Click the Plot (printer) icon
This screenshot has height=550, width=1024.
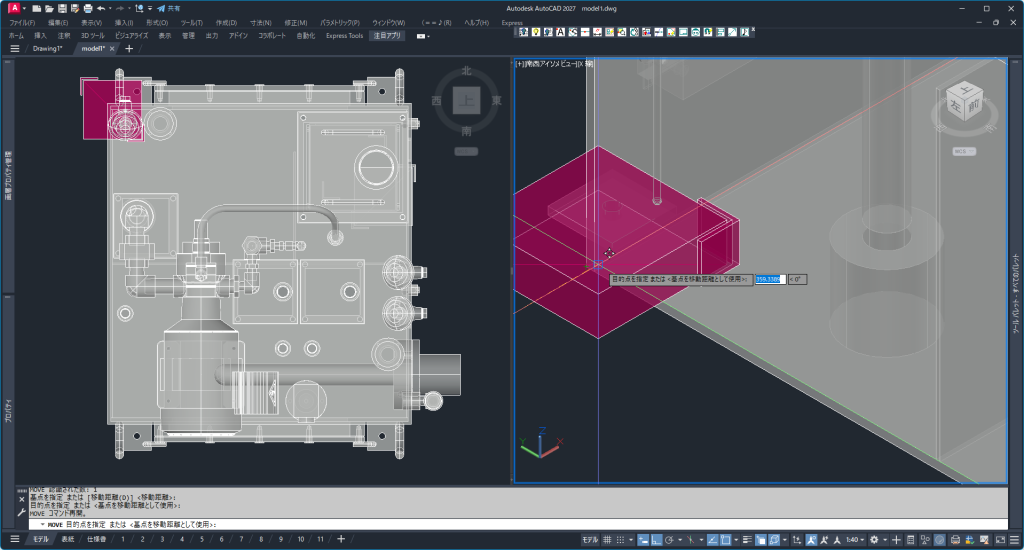[87, 8]
